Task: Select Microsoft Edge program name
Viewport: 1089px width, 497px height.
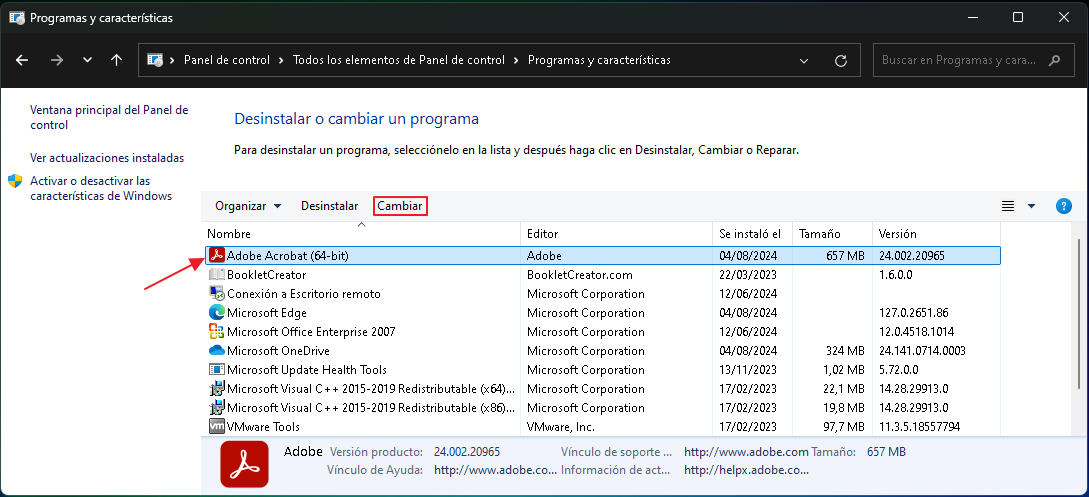Action: pyautogui.click(x=267, y=313)
